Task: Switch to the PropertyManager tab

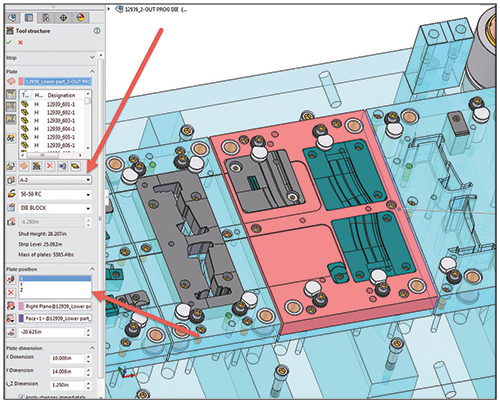Action: pos(29,17)
